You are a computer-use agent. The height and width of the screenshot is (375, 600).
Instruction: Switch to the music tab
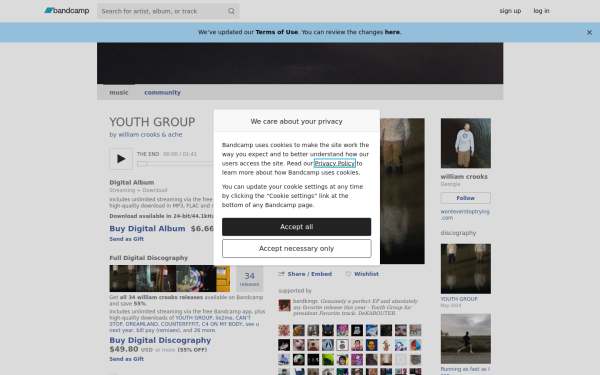pos(119,93)
